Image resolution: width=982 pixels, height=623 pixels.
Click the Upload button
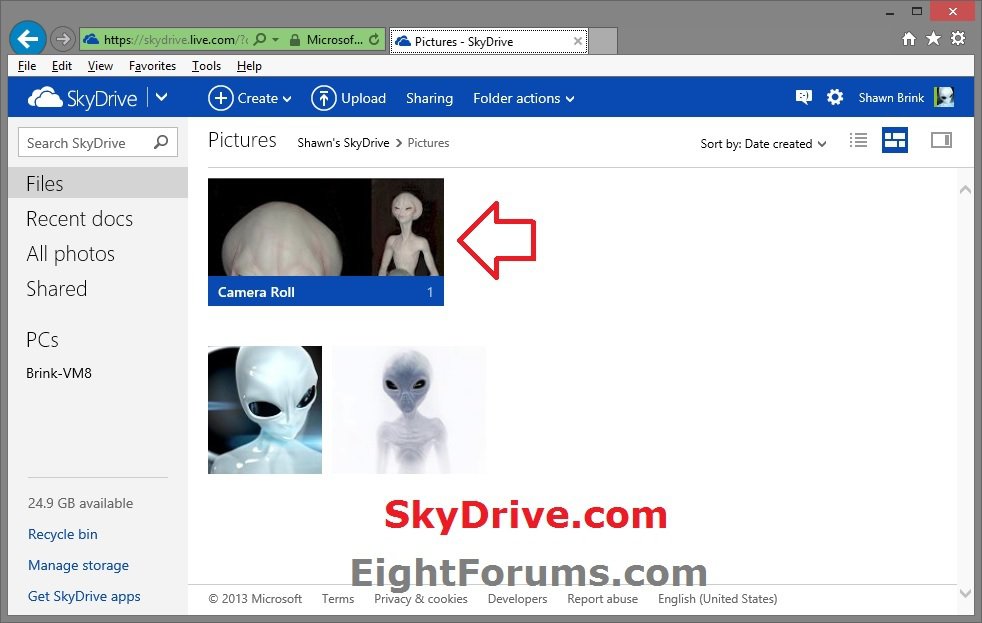point(349,98)
